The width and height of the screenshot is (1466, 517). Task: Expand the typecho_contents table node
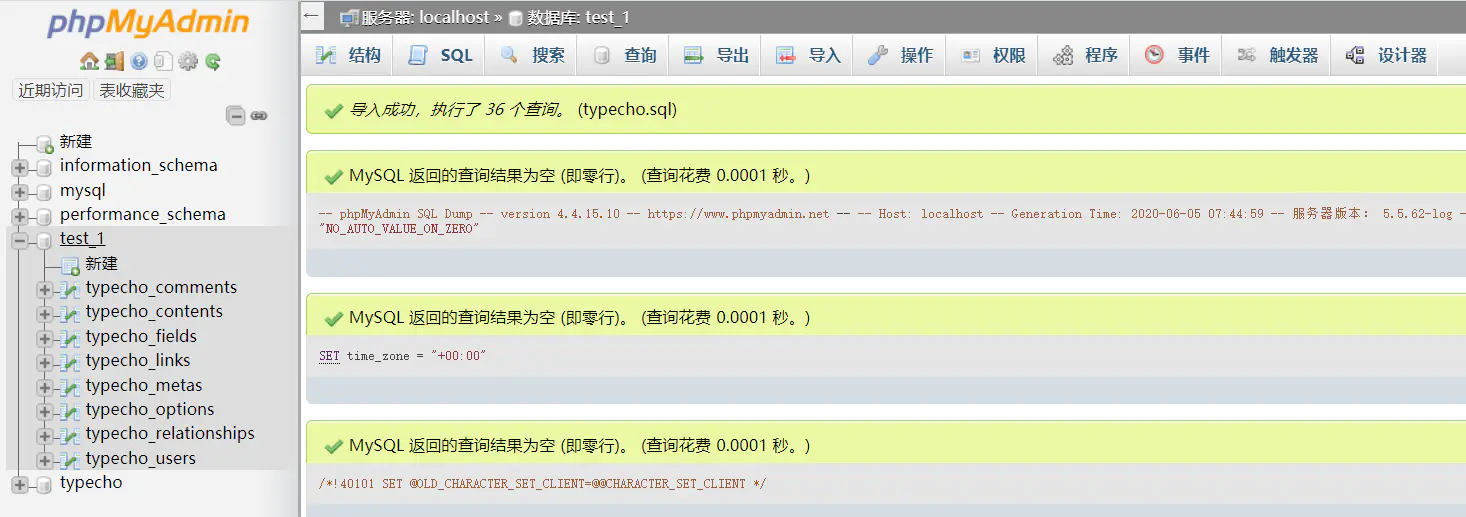pyautogui.click(x=45, y=313)
